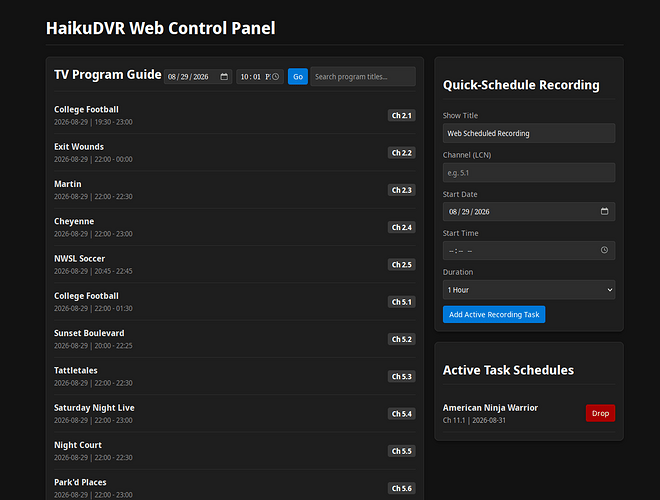Screen dimensions: 660x500
Task: Click the Tattletales program title
Action: tap(76, 370)
